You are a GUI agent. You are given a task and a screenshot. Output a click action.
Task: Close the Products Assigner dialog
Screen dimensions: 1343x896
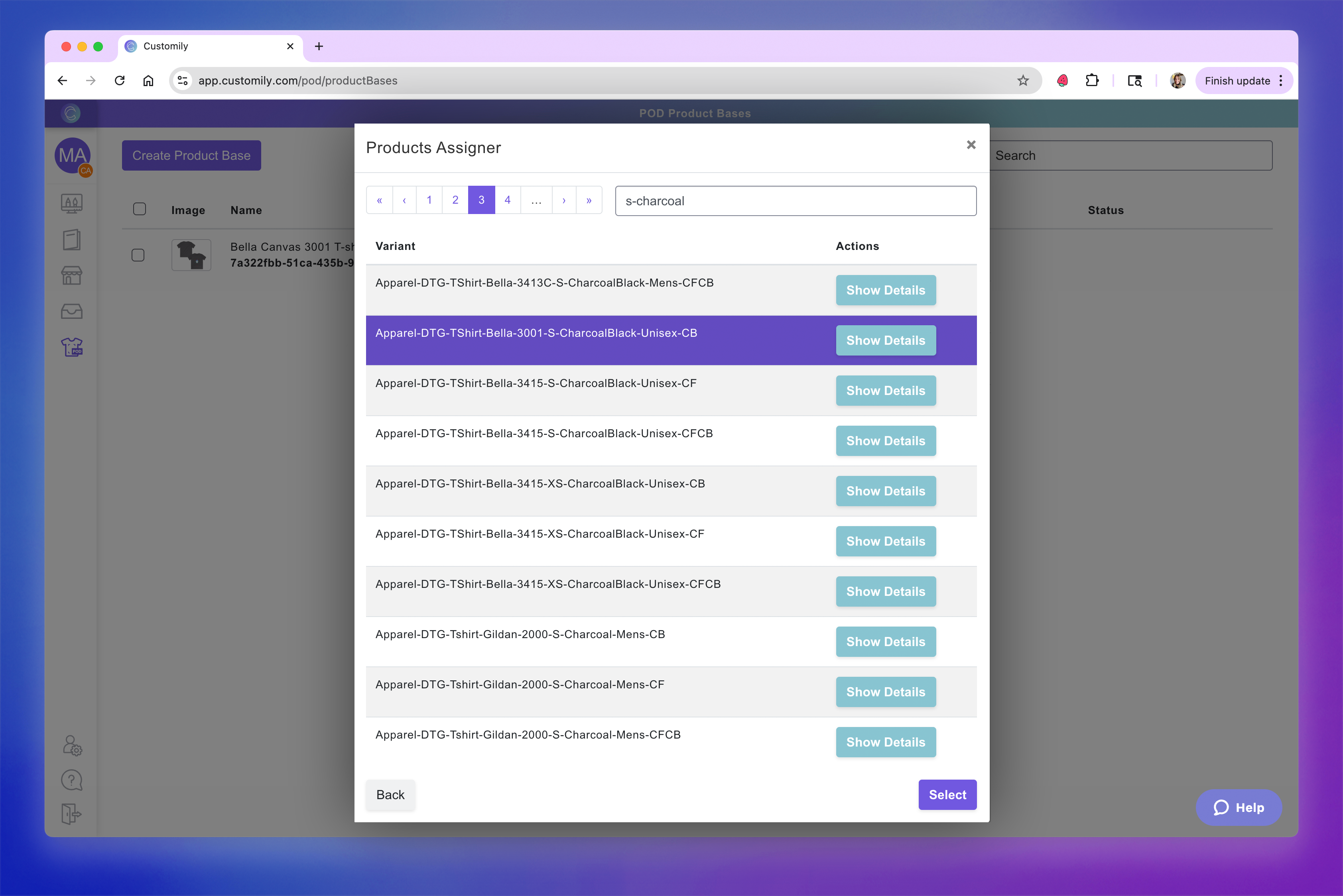coord(971,145)
